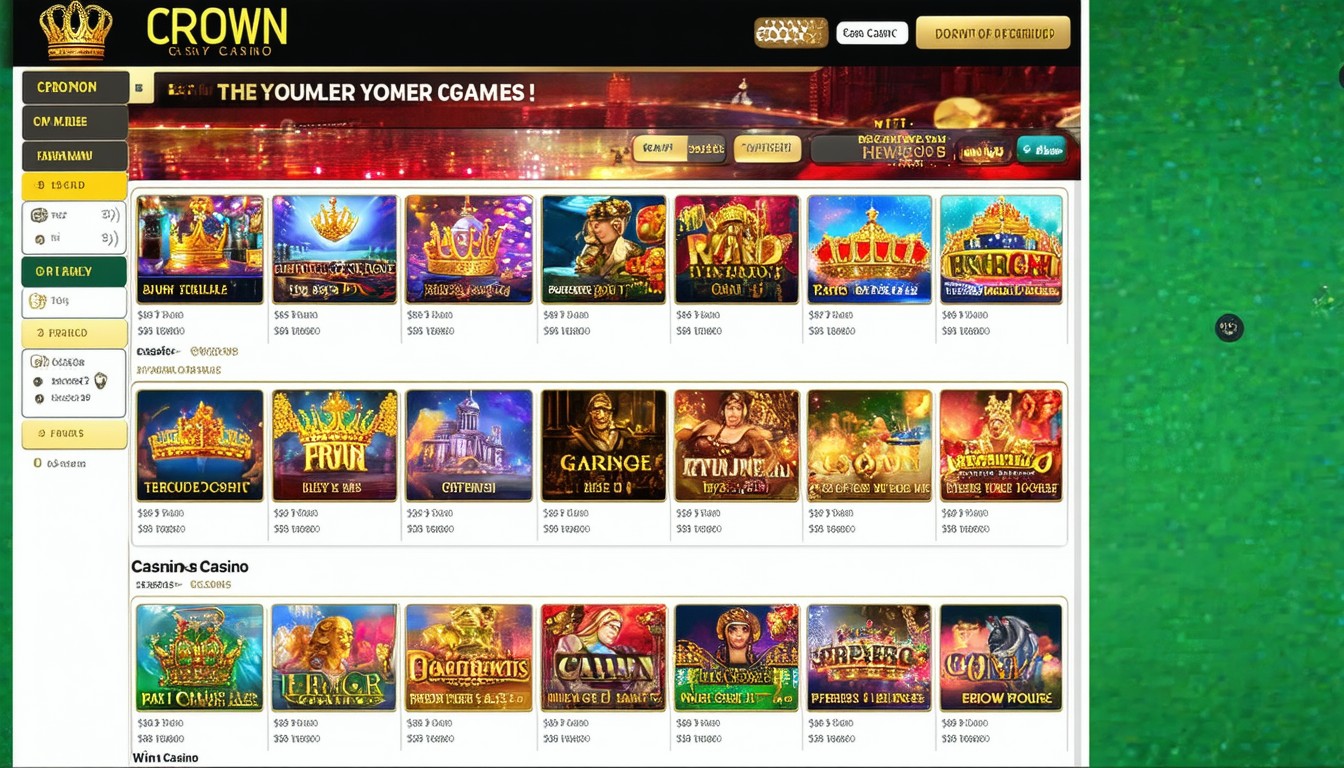Image resolution: width=1344 pixels, height=768 pixels.
Task: Click the white input field in header
Action: pyautogui.click(x=872, y=33)
